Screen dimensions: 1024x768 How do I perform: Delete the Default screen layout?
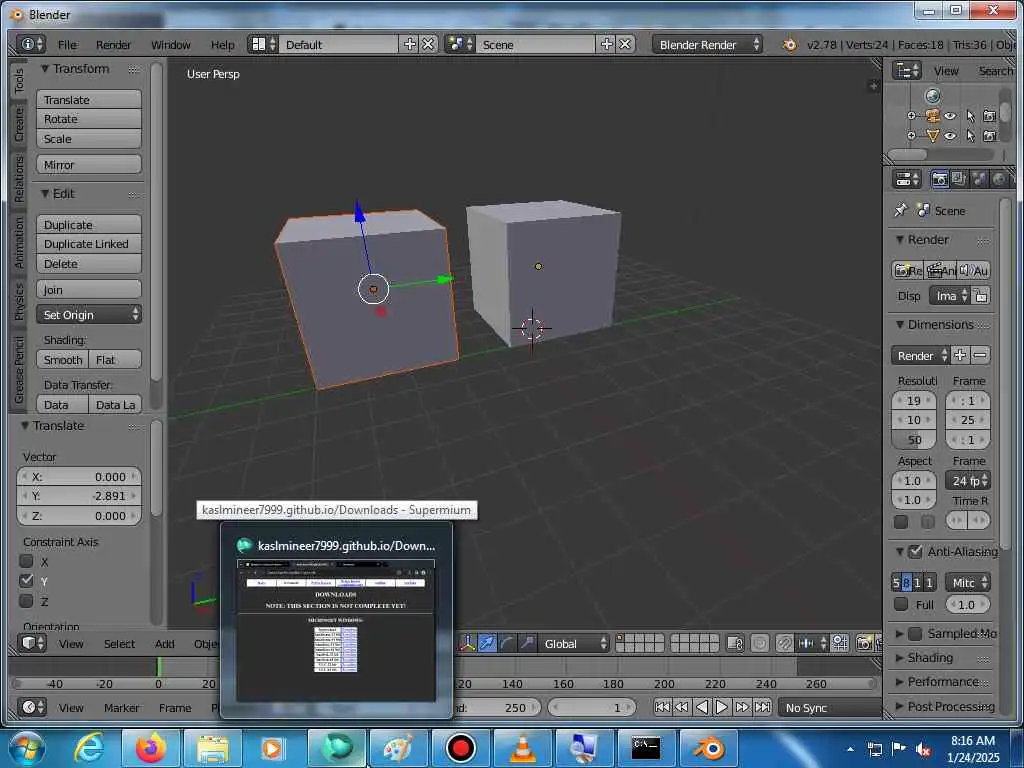428,44
